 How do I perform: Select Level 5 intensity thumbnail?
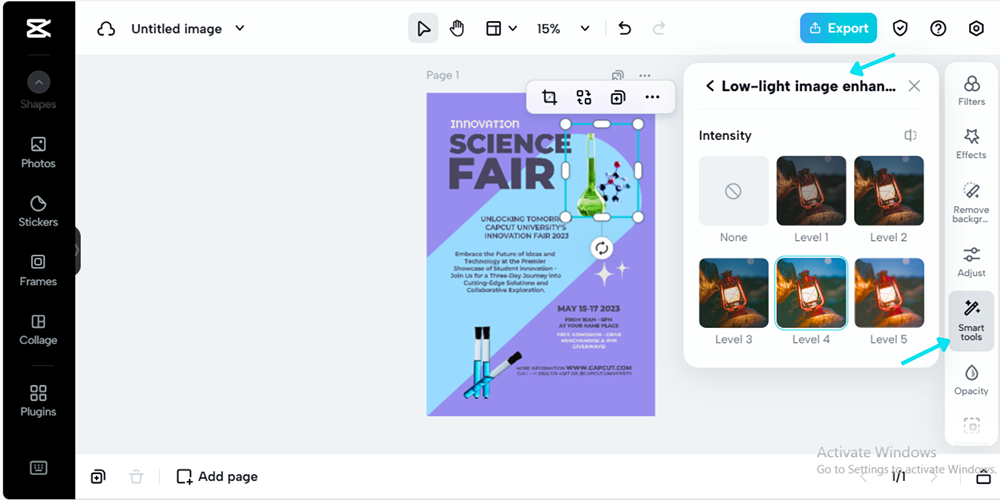[889, 293]
